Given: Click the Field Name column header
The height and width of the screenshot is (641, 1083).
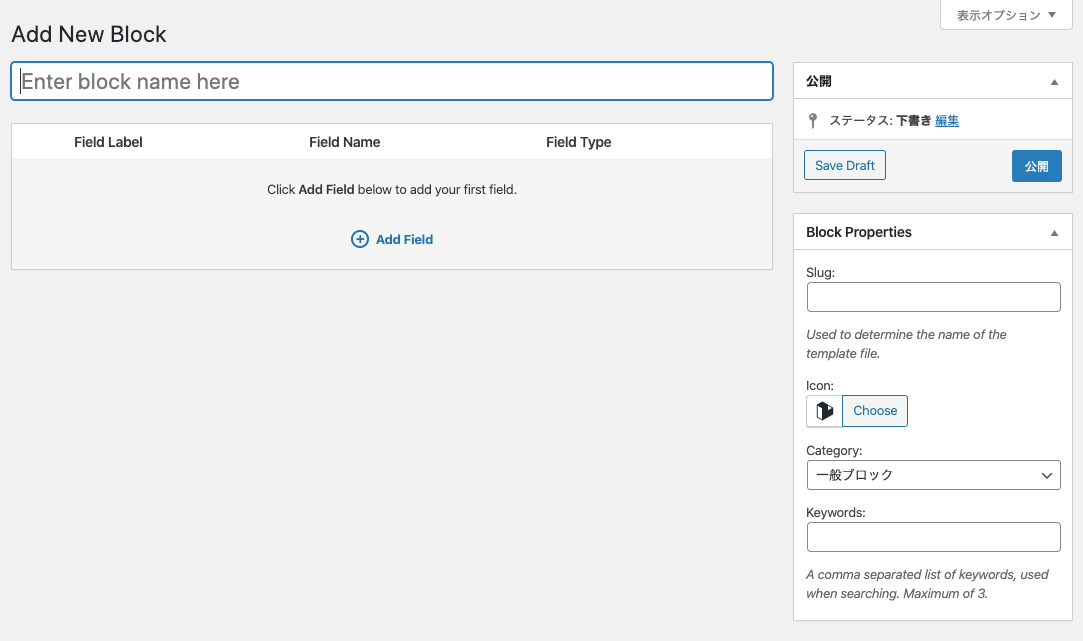Looking at the screenshot, I should point(345,142).
